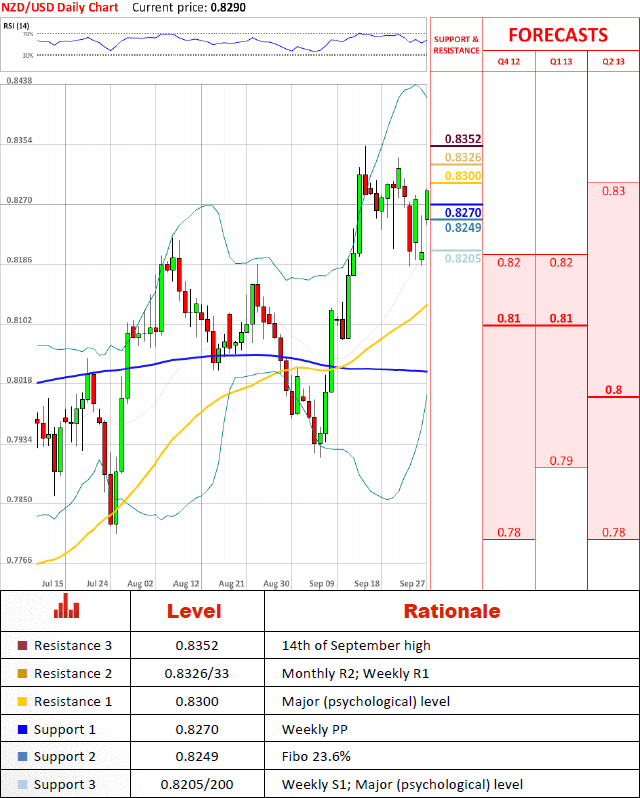Click the 0.79 forecast value under Q1 13
The height and width of the screenshot is (798, 640).
coord(561,461)
